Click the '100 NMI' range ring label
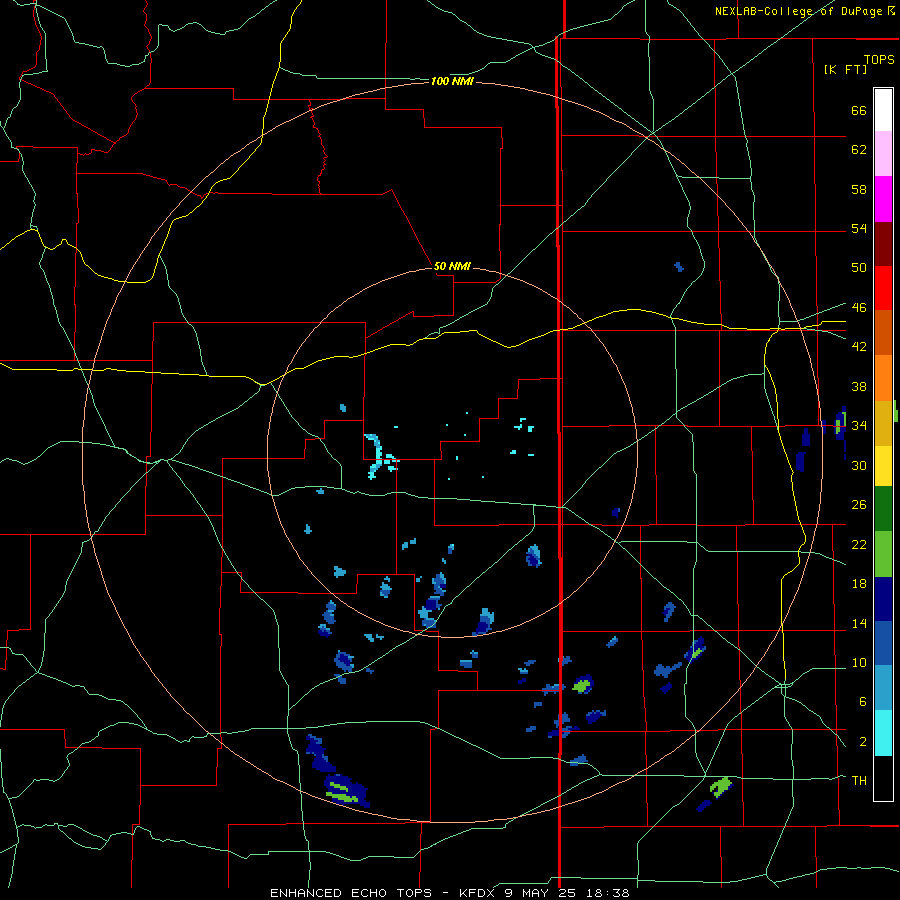The height and width of the screenshot is (900, 900). click(x=452, y=82)
